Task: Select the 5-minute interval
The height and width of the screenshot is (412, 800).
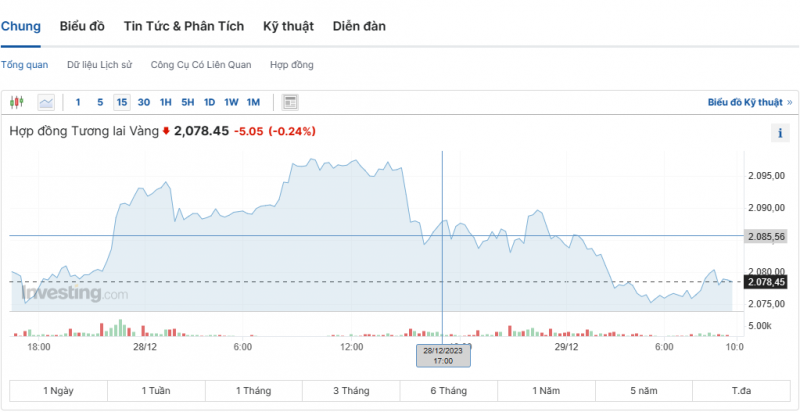Action: (100, 102)
